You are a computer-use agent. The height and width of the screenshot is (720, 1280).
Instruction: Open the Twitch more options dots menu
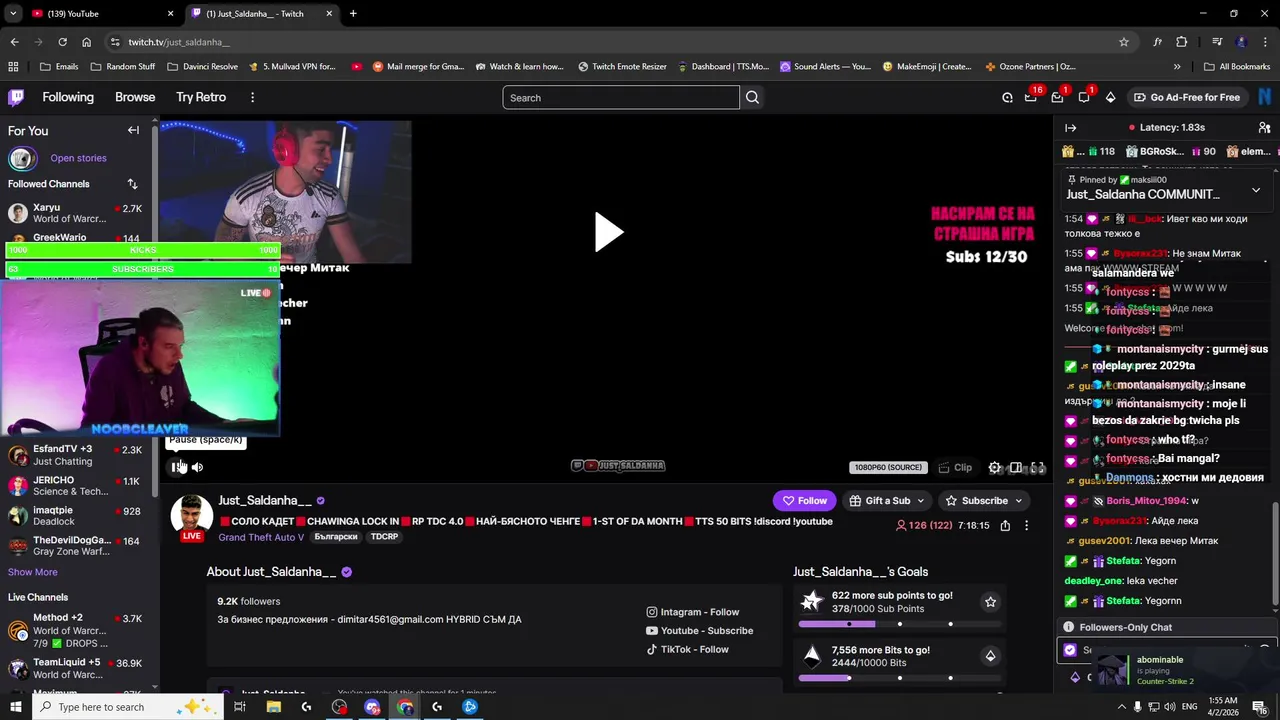252,97
